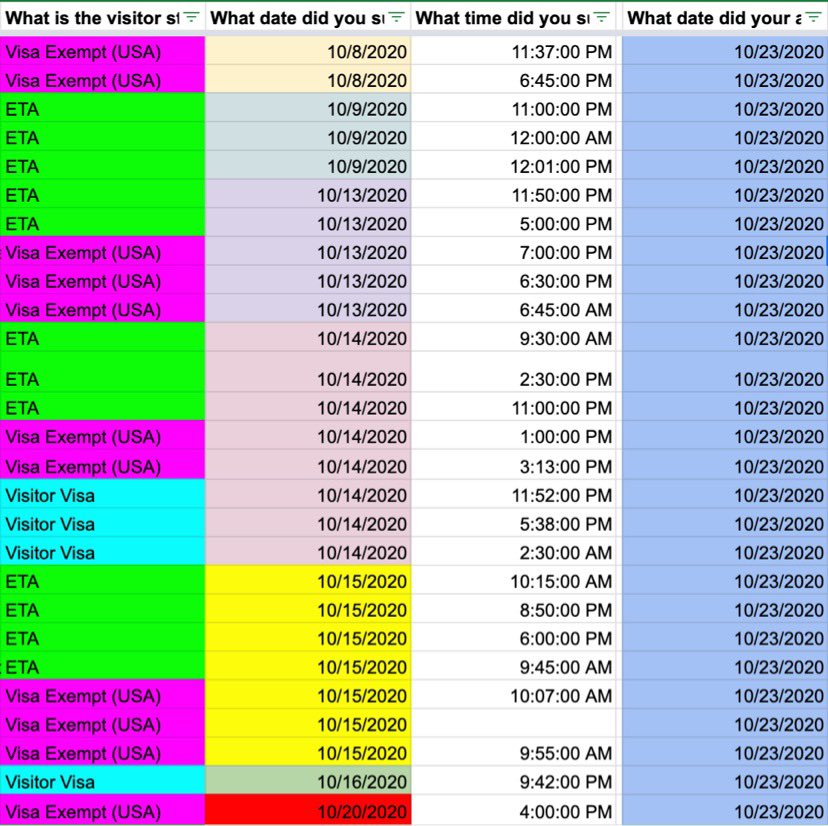Select 10/8/2020 date in the 11:37:00 PM row
This screenshot has height=826, width=828.
pyautogui.click(x=308, y=51)
